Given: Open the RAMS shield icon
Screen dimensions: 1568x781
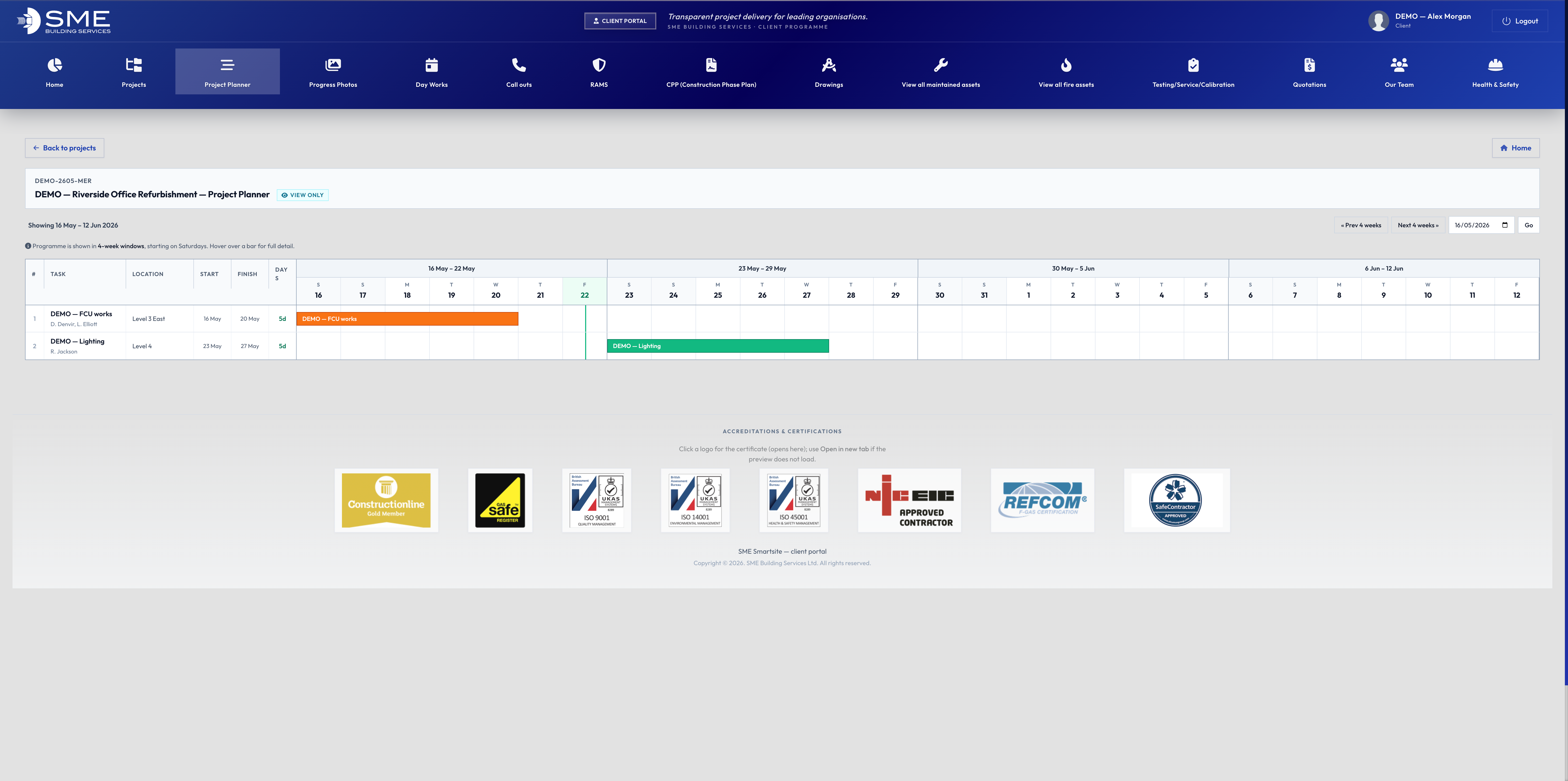Looking at the screenshot, I should [x=599, y=65].
